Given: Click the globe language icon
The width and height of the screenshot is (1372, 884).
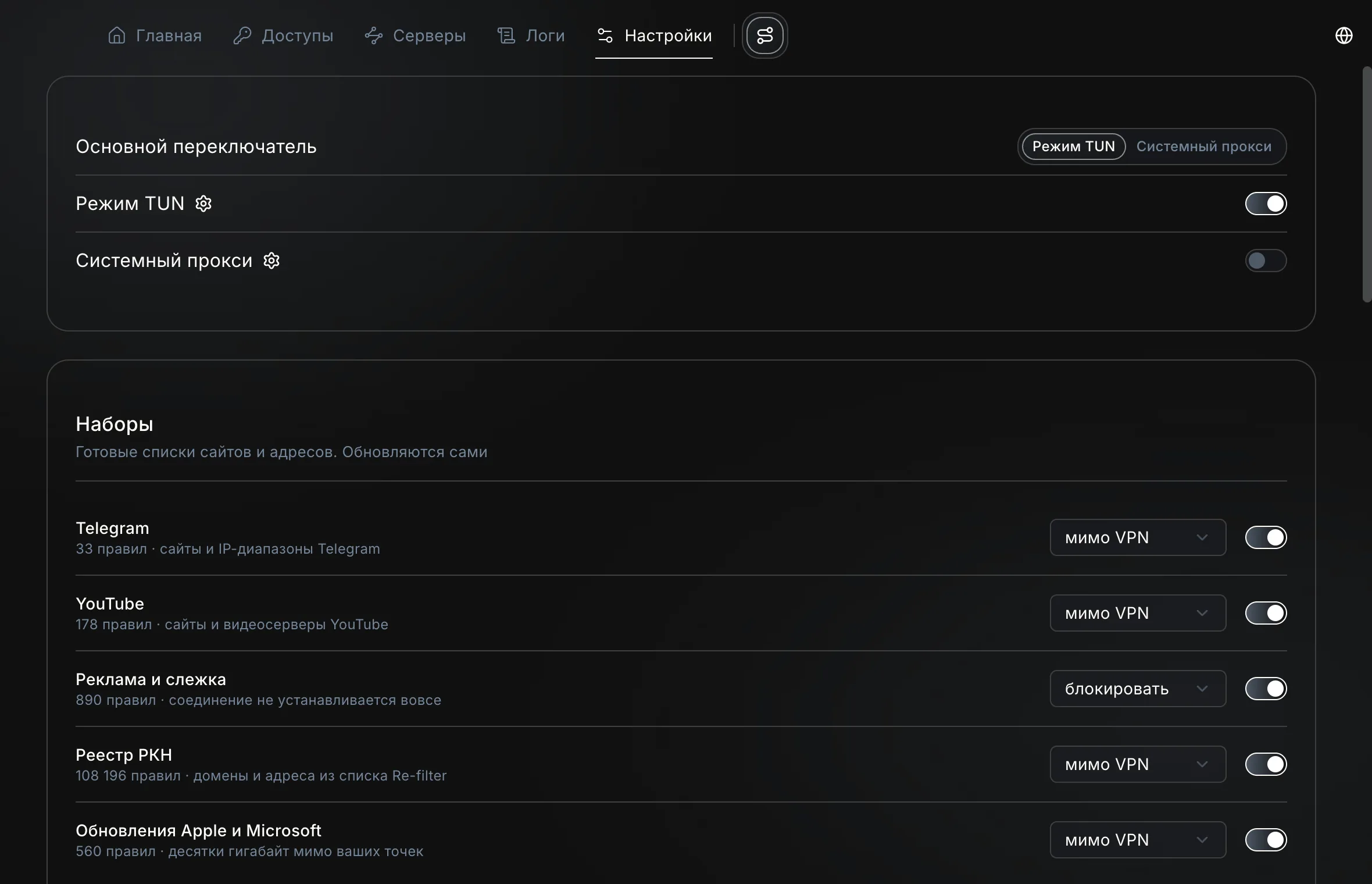Looking at the screenshot, I should click(x=1344, y=35).
